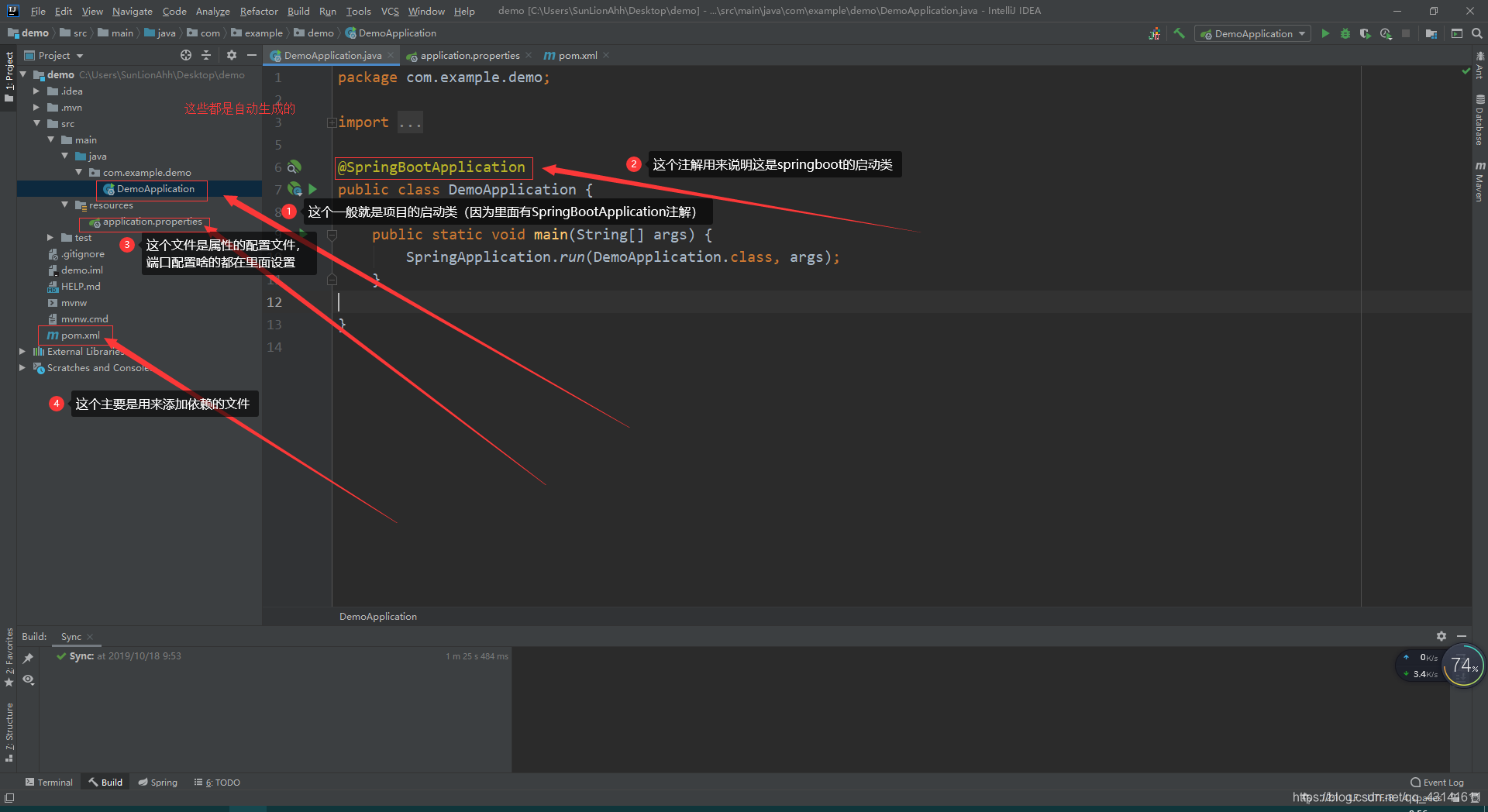Expand Scratches and Consoles node
This screenshot has height=812, width=1488.
pyautogui.click(x=22, y=367)
